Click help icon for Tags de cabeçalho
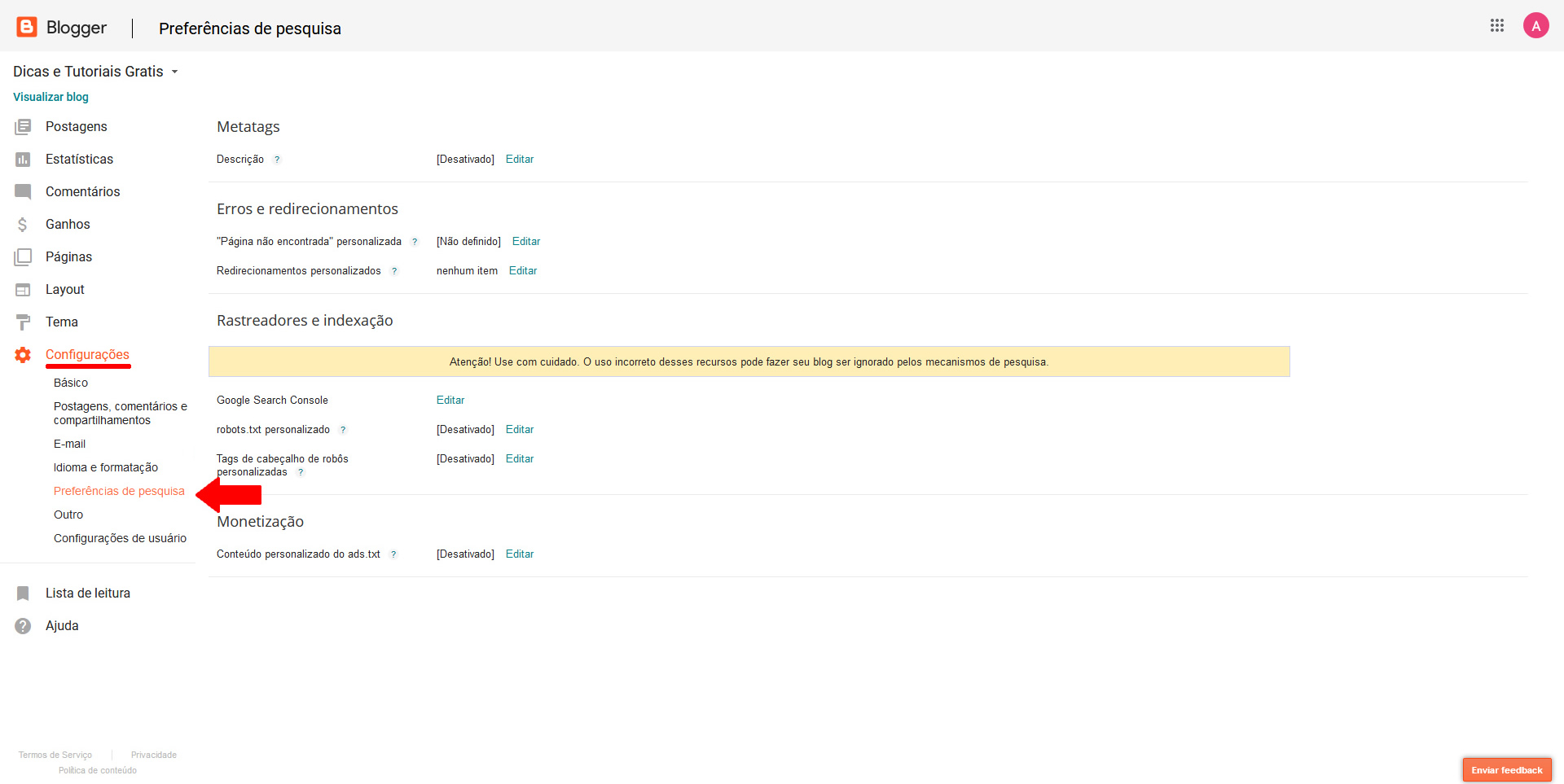 click(301, 472)
